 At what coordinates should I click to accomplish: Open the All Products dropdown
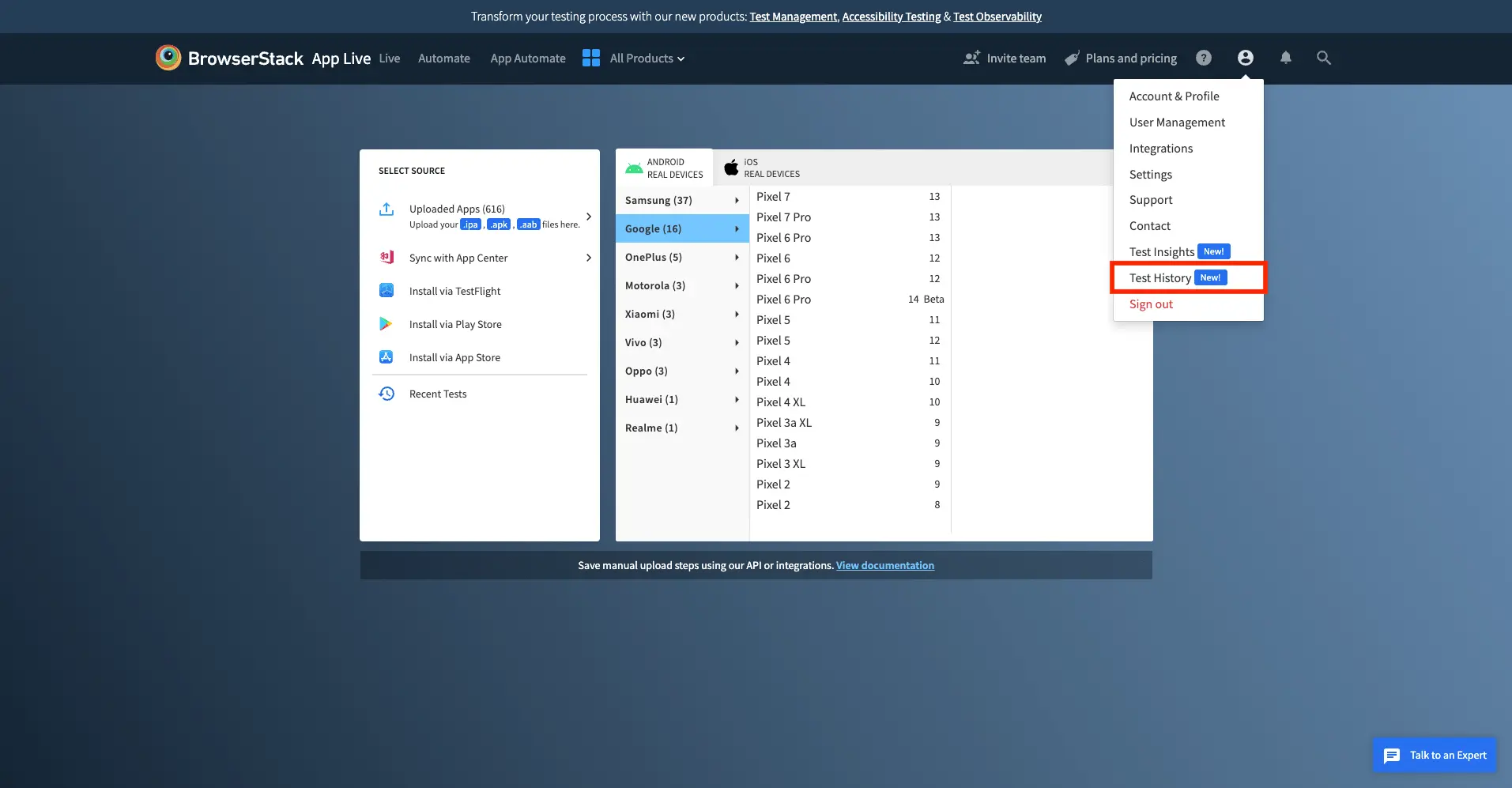(x=635, y=58)
